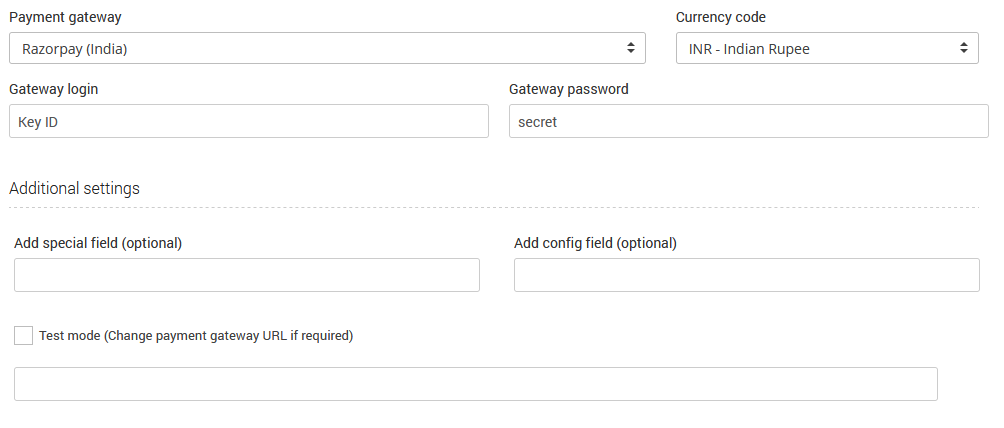Enable the Test mode checkbox
The image size is (1004, 428).
pyautogui.click(x=24, y=336)
